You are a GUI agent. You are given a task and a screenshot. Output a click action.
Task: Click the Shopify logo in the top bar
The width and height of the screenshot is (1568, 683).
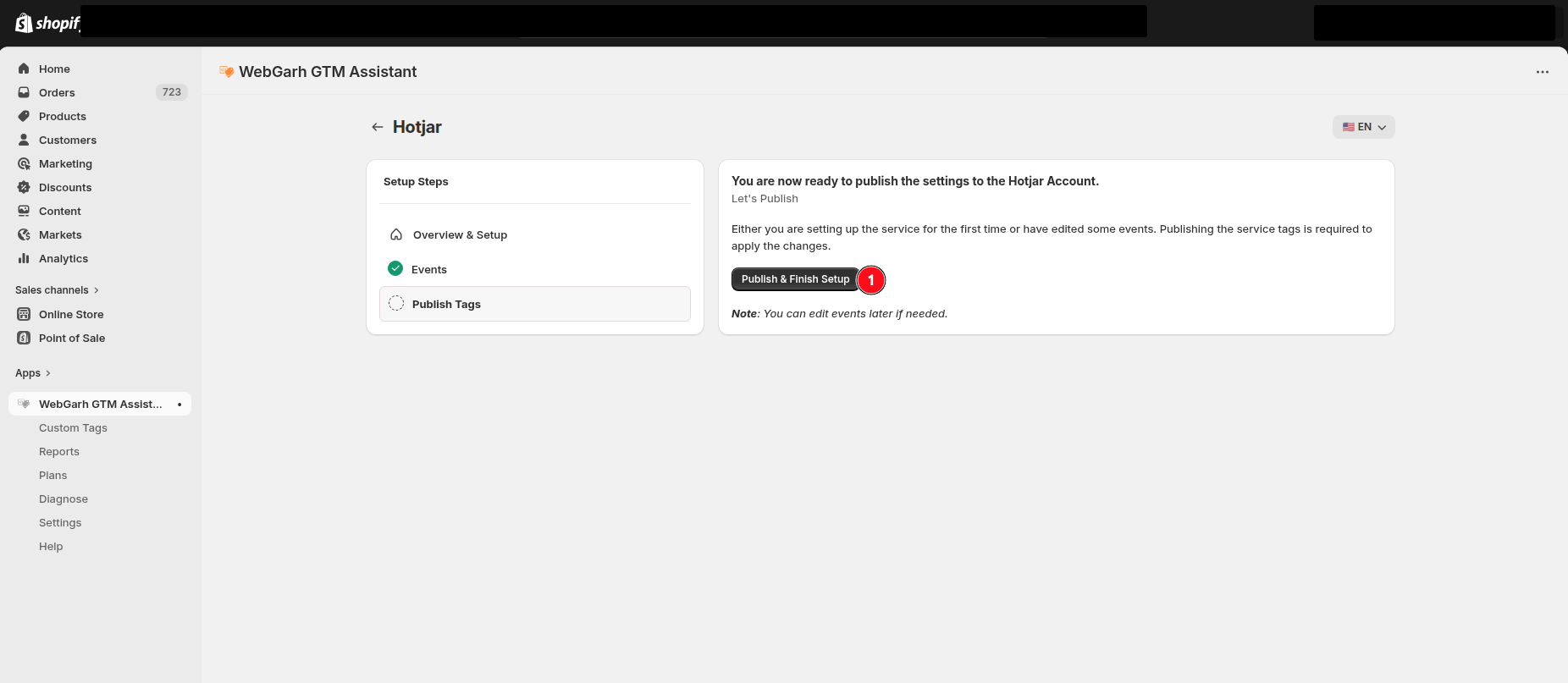pos(47,23)
